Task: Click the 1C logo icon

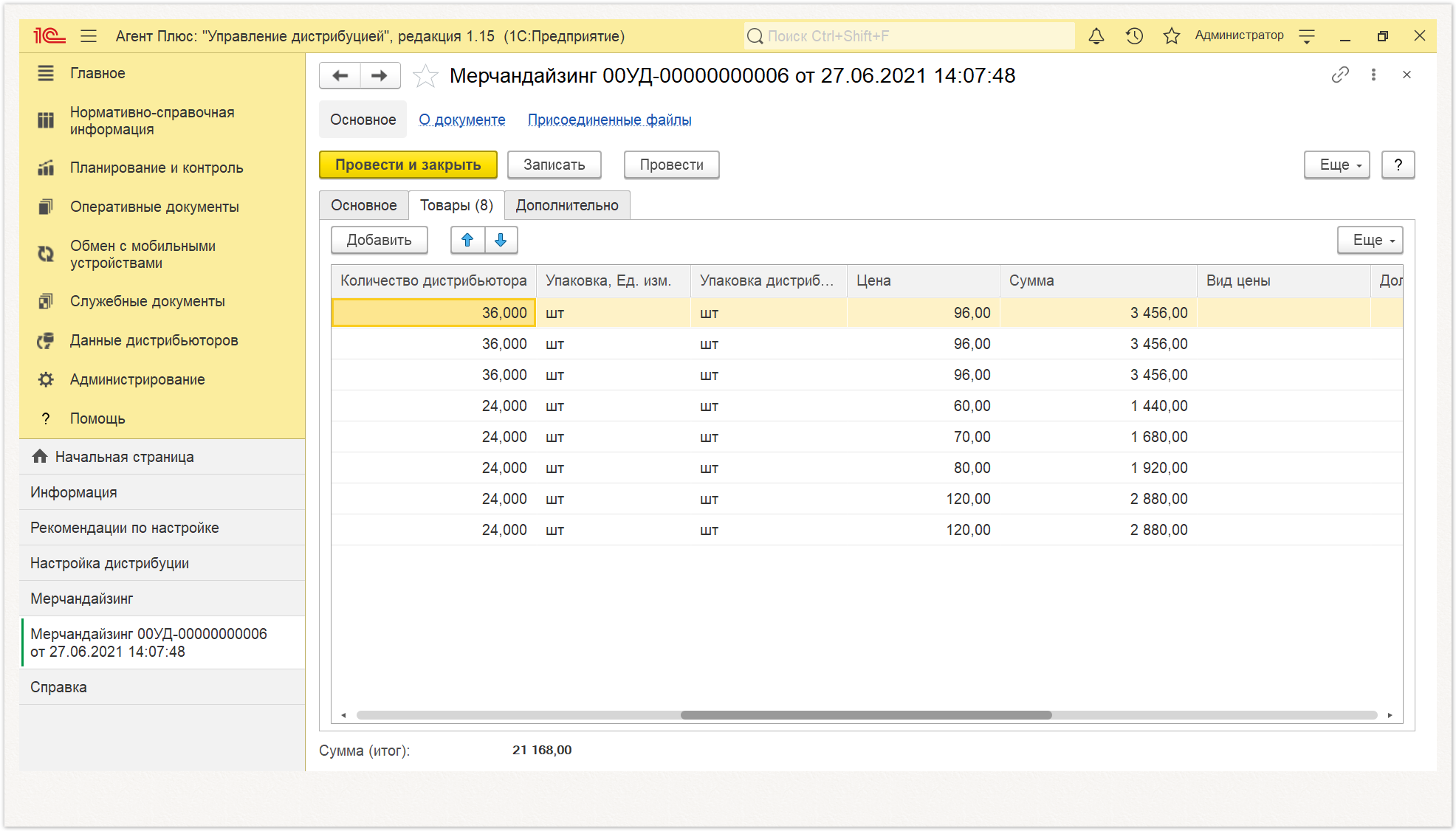Action: point(49,35)
